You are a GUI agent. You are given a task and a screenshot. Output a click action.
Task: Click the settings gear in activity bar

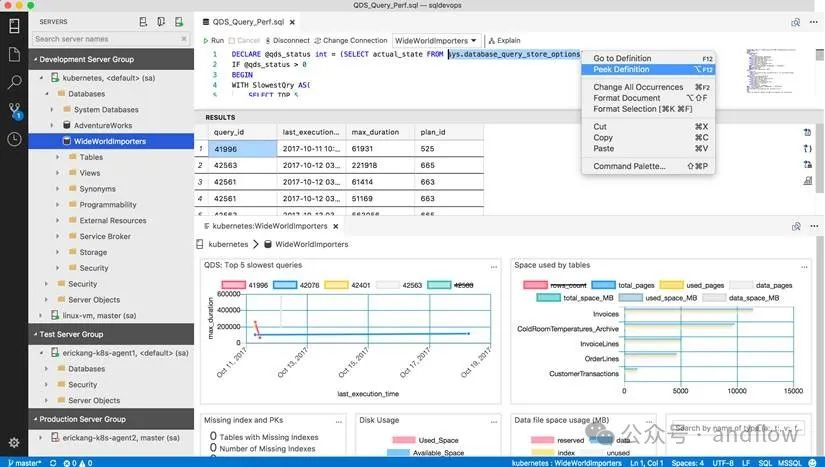[14, 442]
